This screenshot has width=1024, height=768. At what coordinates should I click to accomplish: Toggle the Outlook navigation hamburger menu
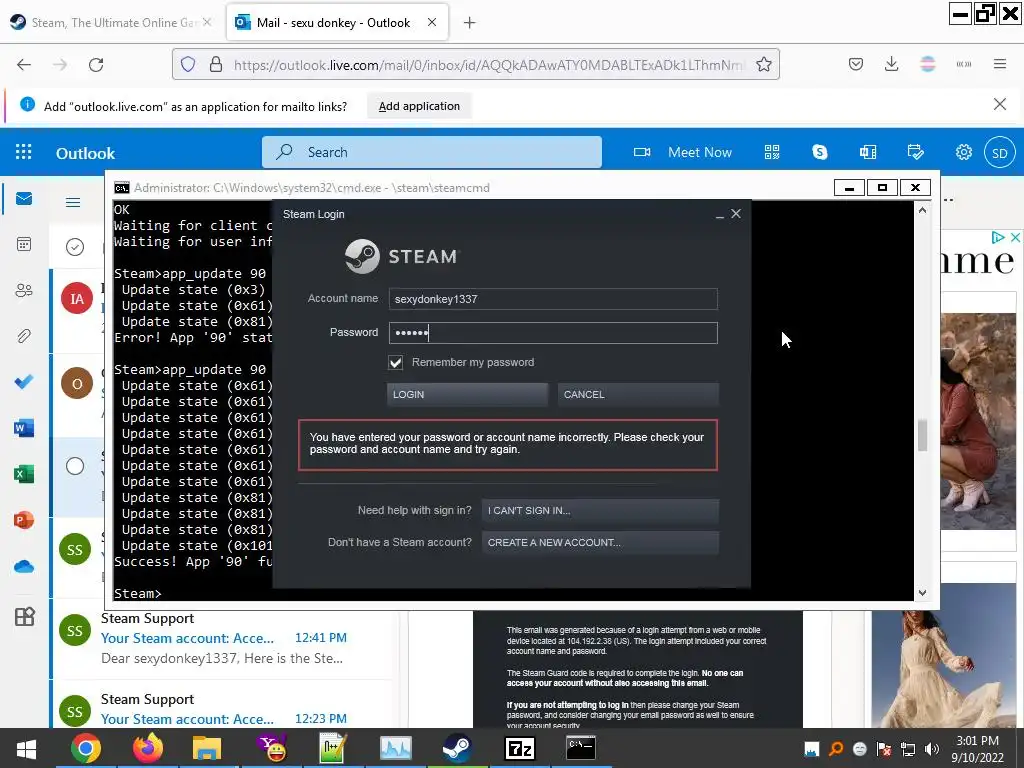tap(73, 202)
